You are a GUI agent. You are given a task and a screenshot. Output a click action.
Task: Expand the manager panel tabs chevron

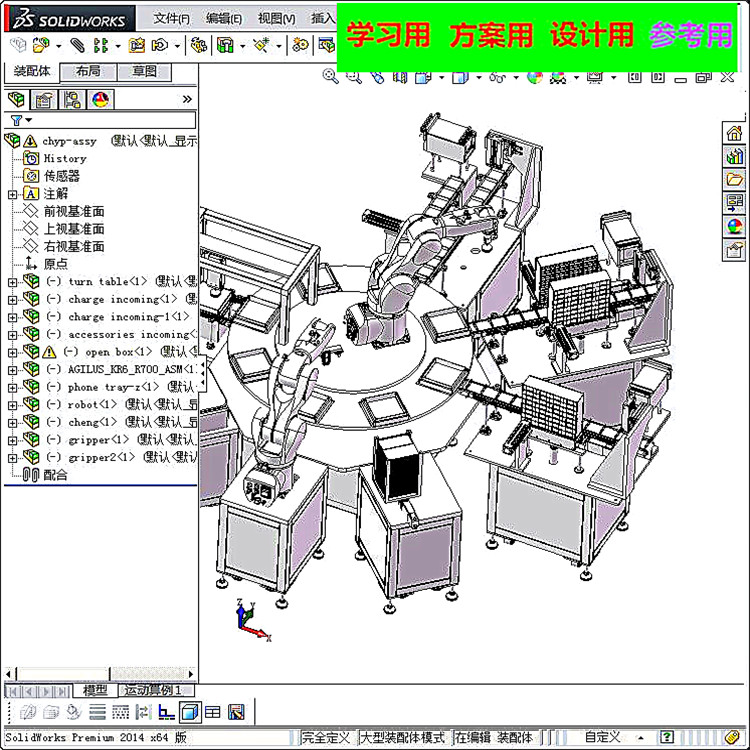(x=187, y=99)
